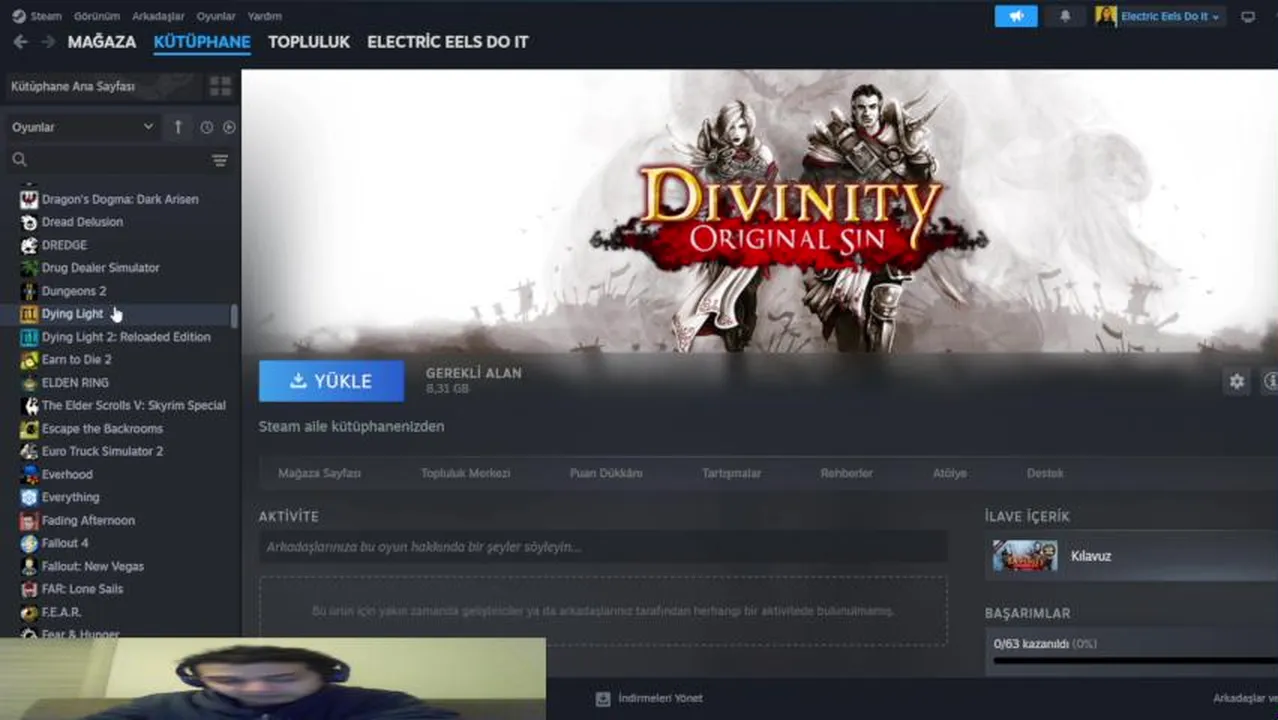Open the Tartışmalar link
Viewport: 1278px width, 720px height.
(732, 473)
